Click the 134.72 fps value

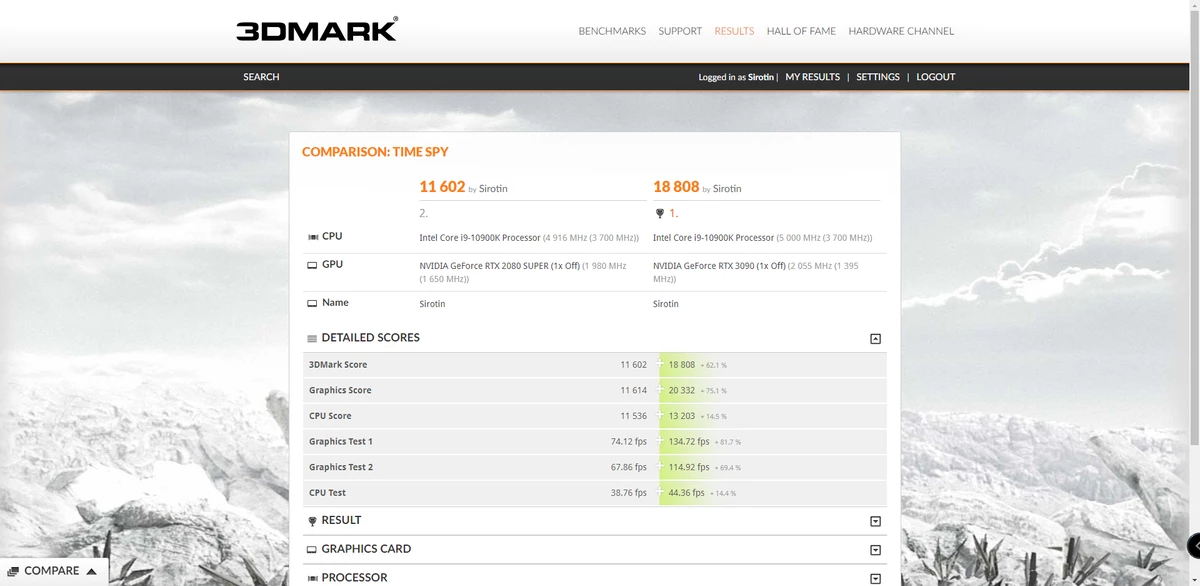[689, 441]
